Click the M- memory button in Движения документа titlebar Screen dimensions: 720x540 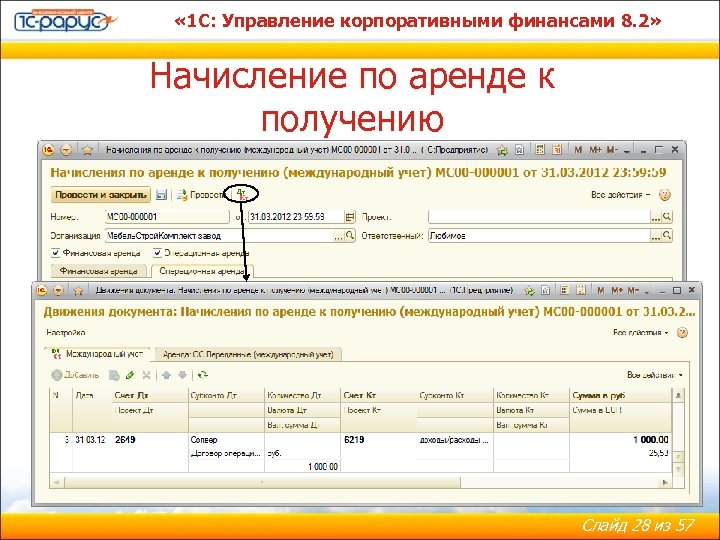pos(633,290)
